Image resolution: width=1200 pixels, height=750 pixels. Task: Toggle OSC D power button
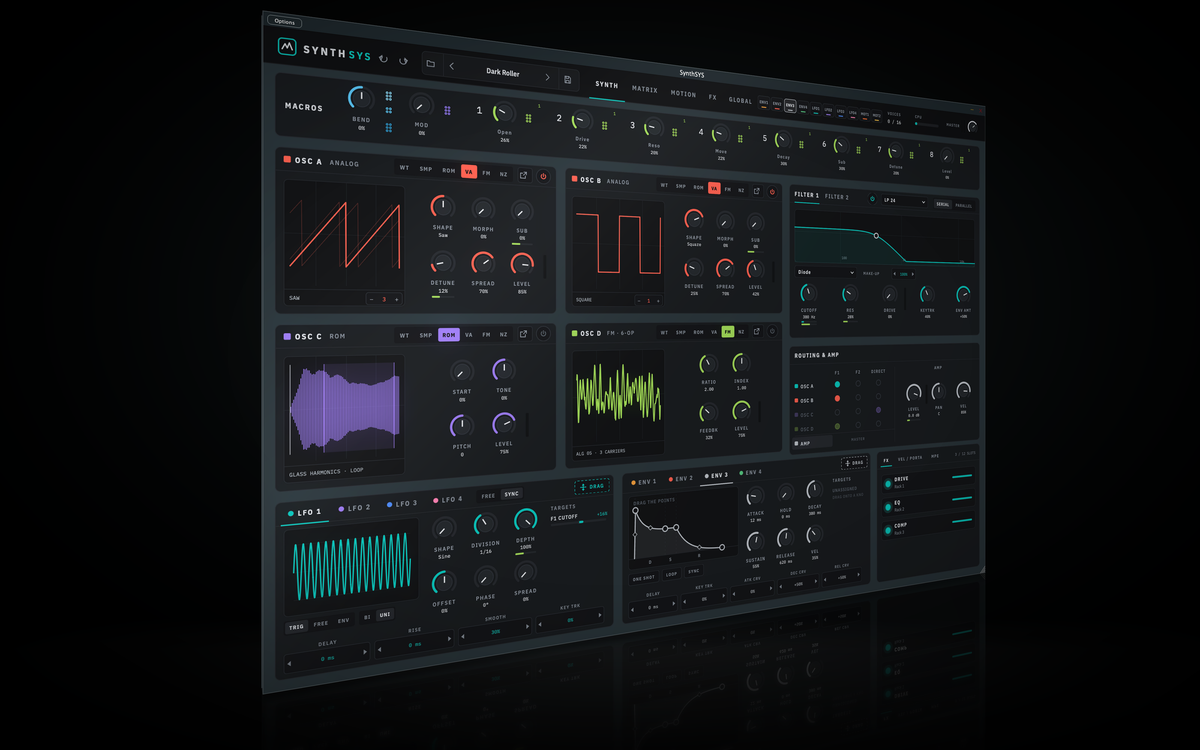coord(772,331)
